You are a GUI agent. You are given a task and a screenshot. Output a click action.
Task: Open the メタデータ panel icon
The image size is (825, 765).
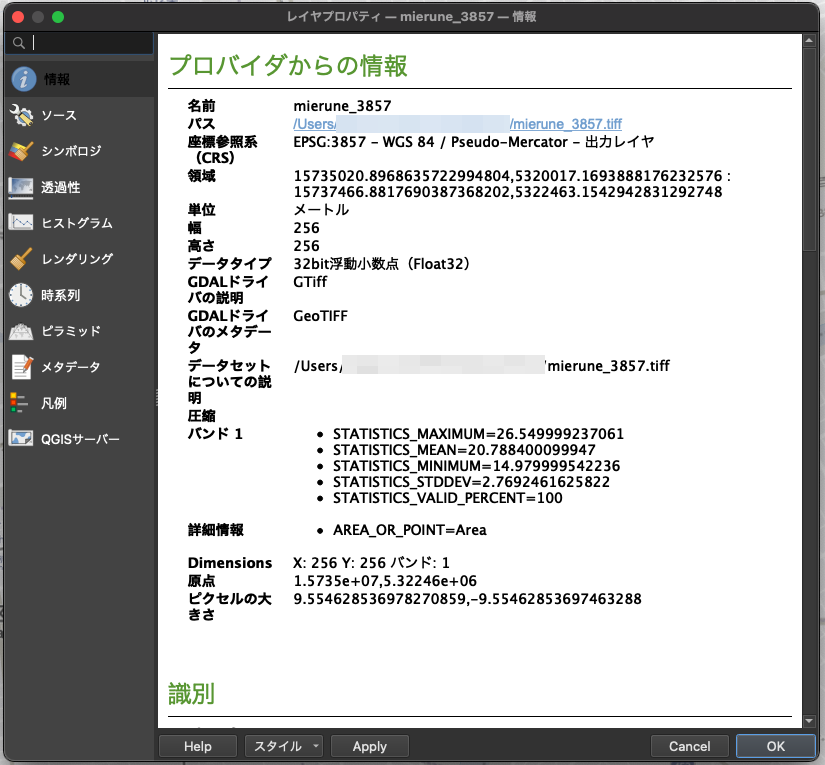coord(24,367)
